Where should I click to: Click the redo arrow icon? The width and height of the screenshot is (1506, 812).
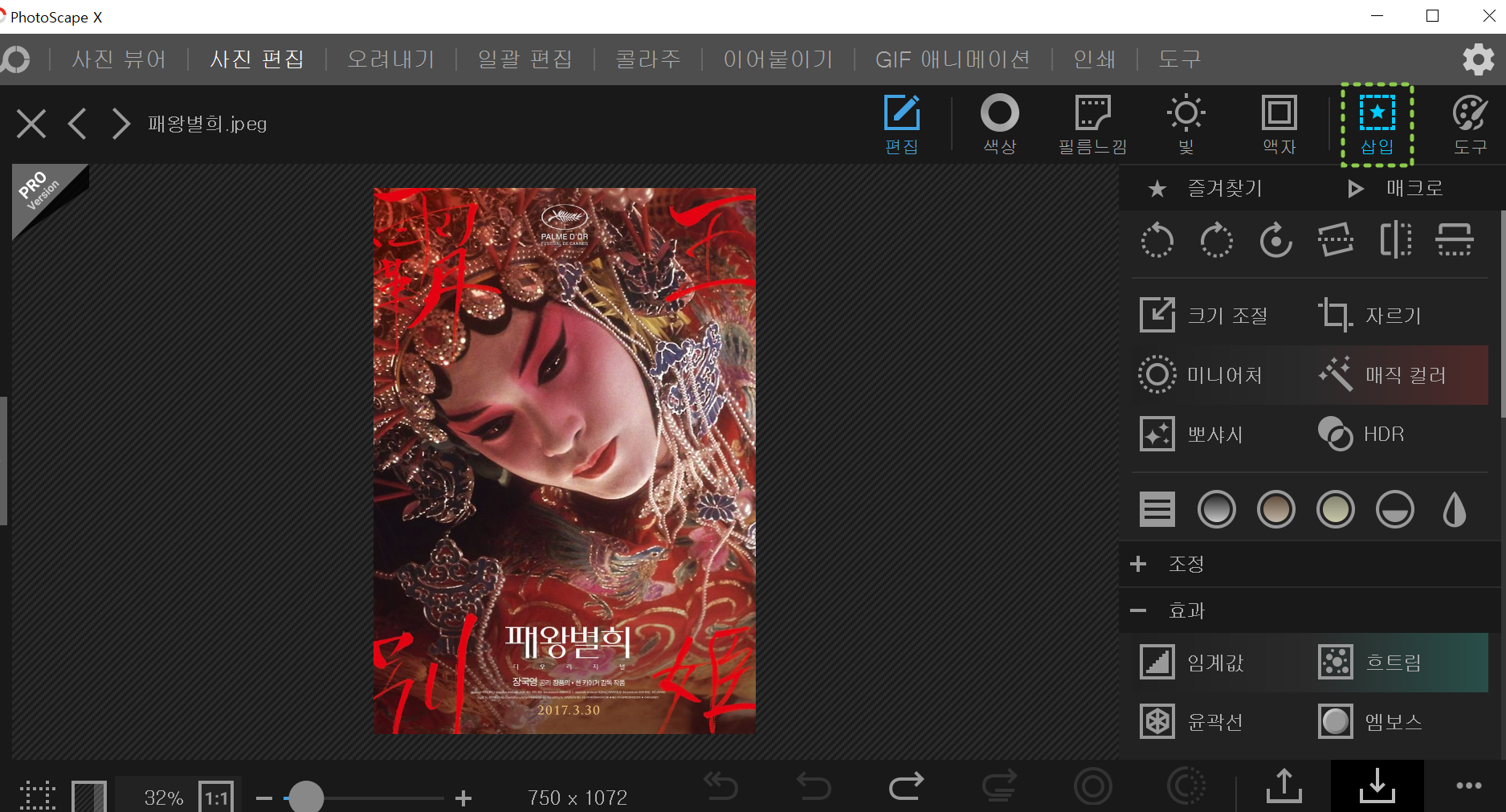[907, 786]
